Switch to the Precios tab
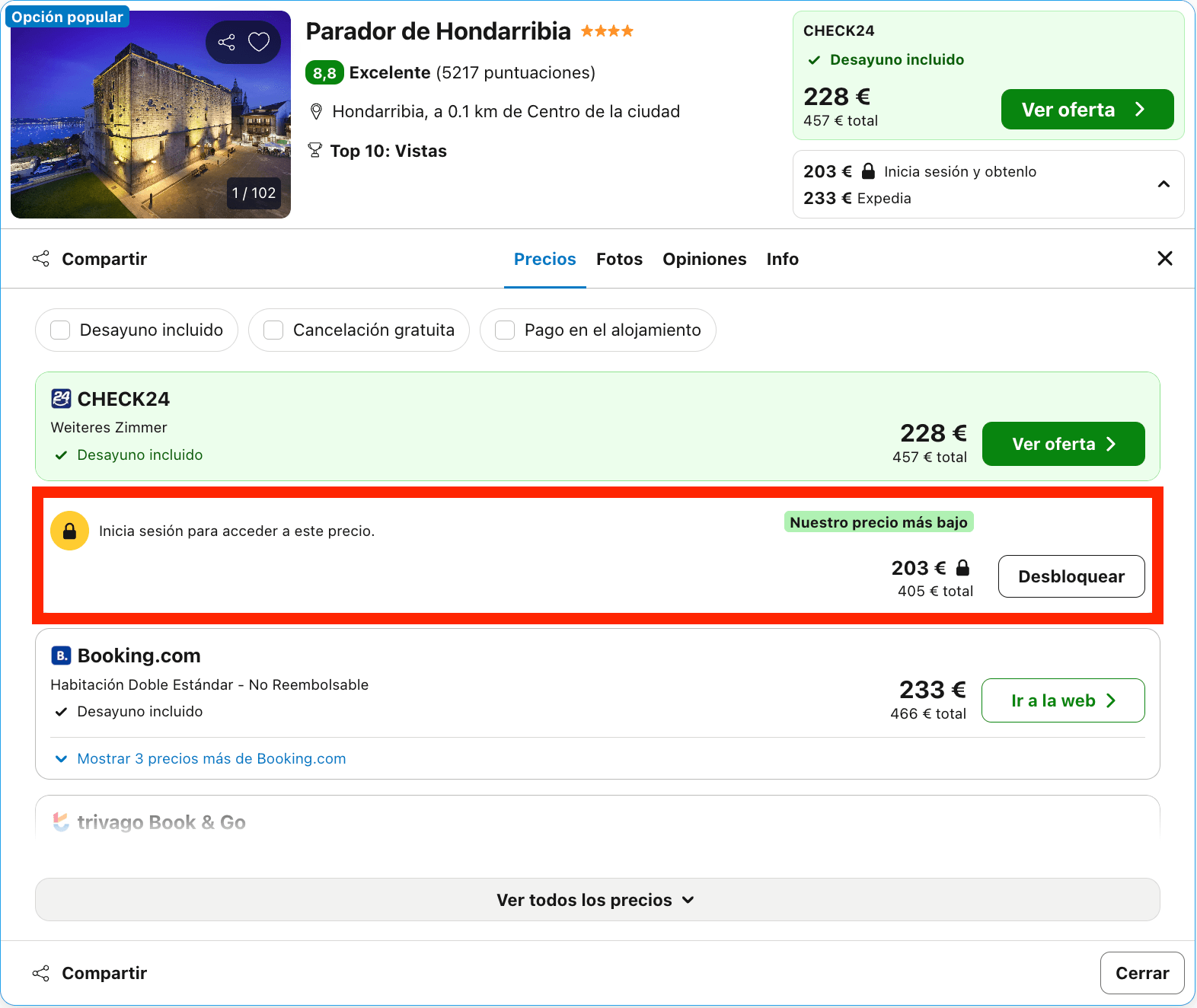Viewport: 1197px width, 1008px height. [x=545, y=259]
